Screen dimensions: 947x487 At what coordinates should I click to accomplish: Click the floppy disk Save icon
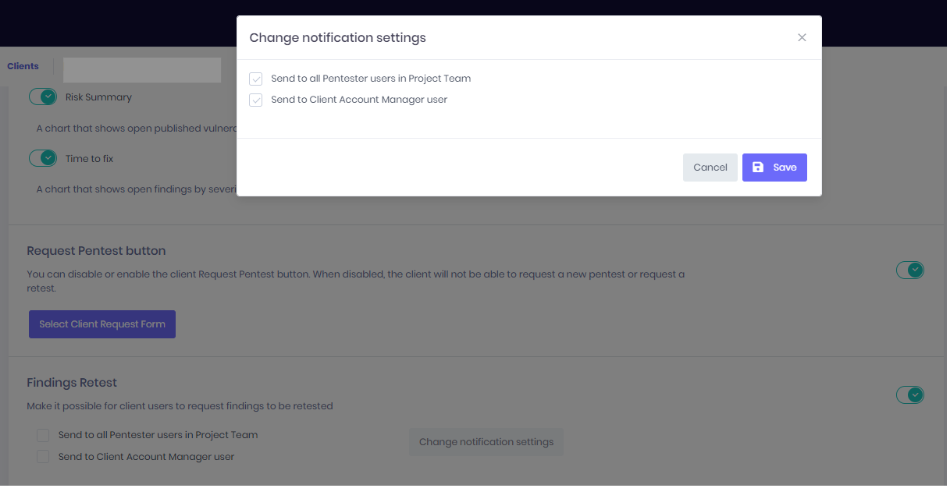click(x=758, y=168)
